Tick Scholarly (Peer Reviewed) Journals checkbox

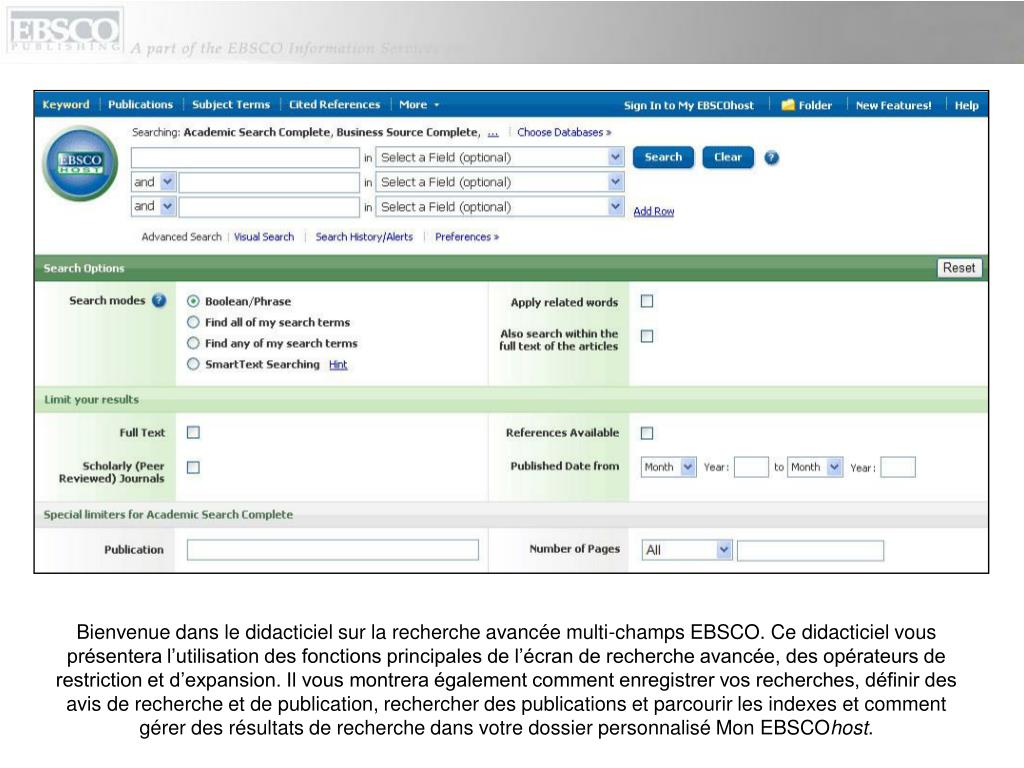[x=193, y=468]
